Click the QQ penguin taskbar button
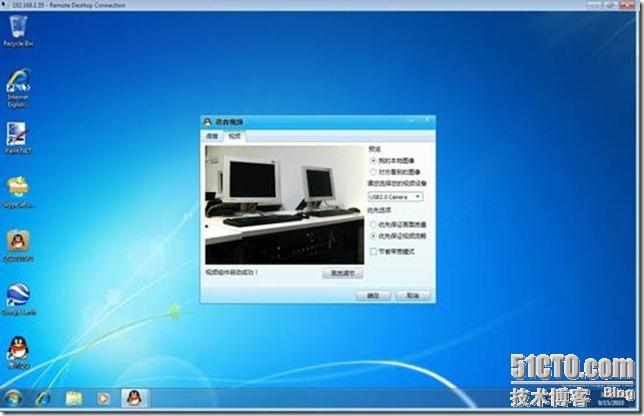The image size is (644, 416). pyautogui.click(x=134, y=398)
